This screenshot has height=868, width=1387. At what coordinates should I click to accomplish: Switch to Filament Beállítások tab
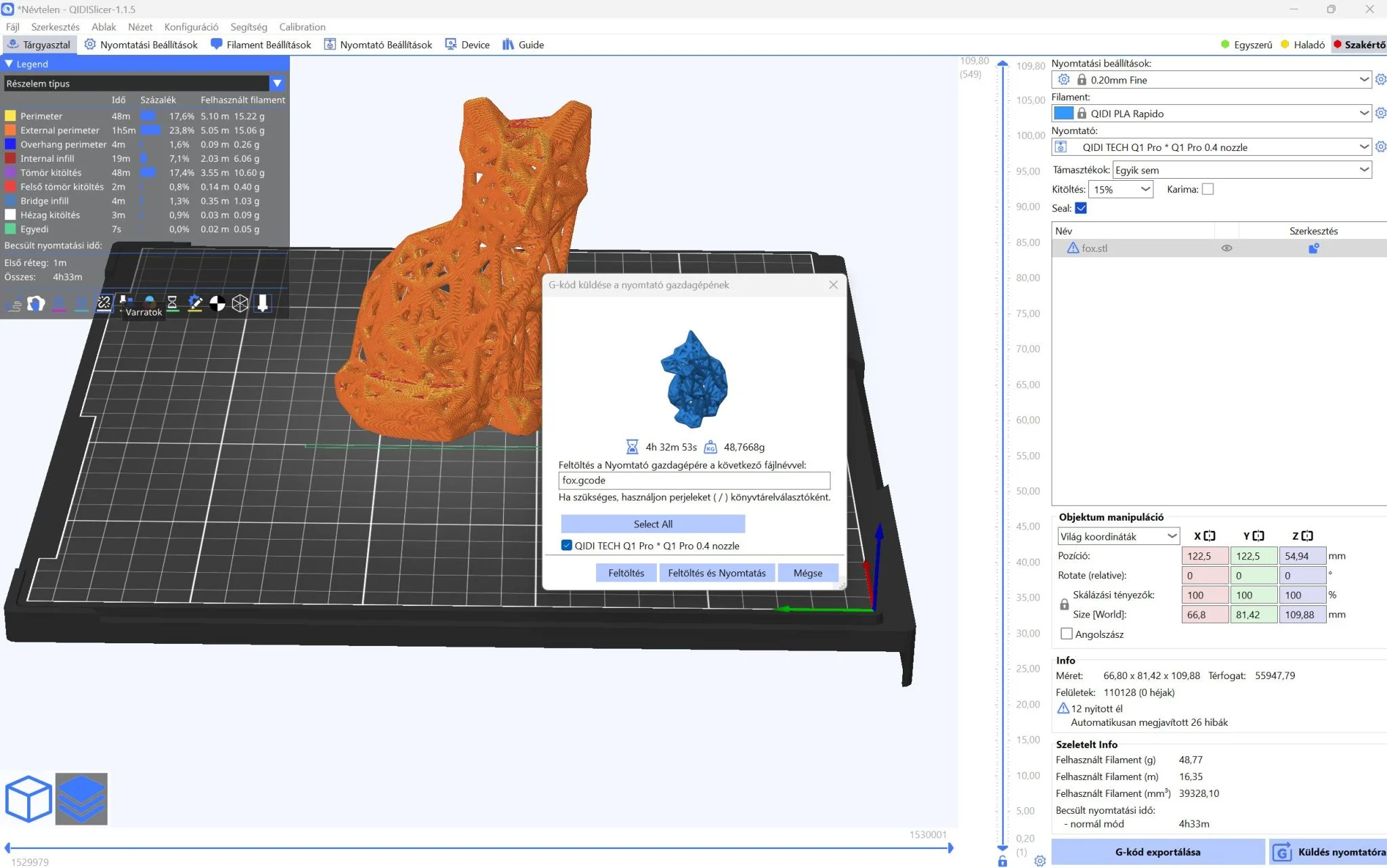coord(261,45)
